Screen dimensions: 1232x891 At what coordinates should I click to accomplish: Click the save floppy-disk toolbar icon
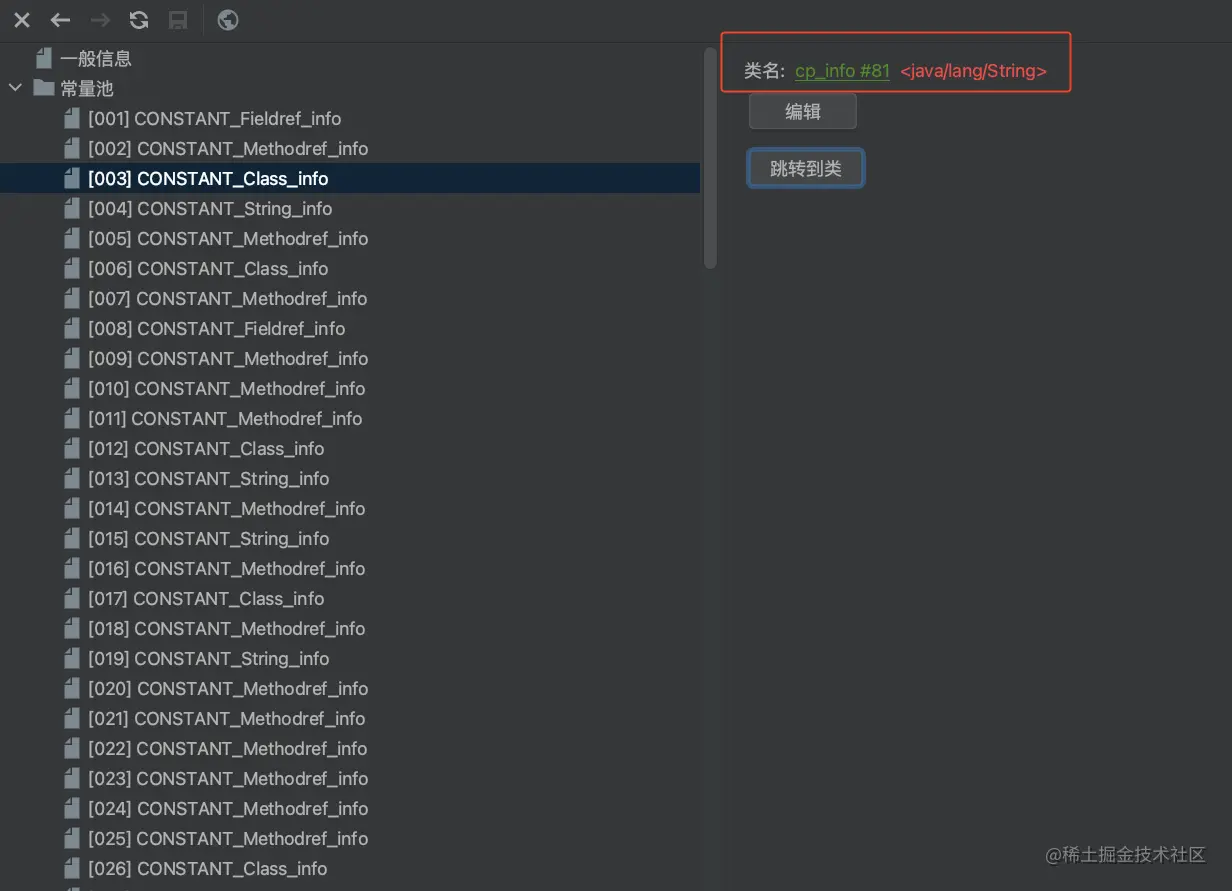[178, 20]
